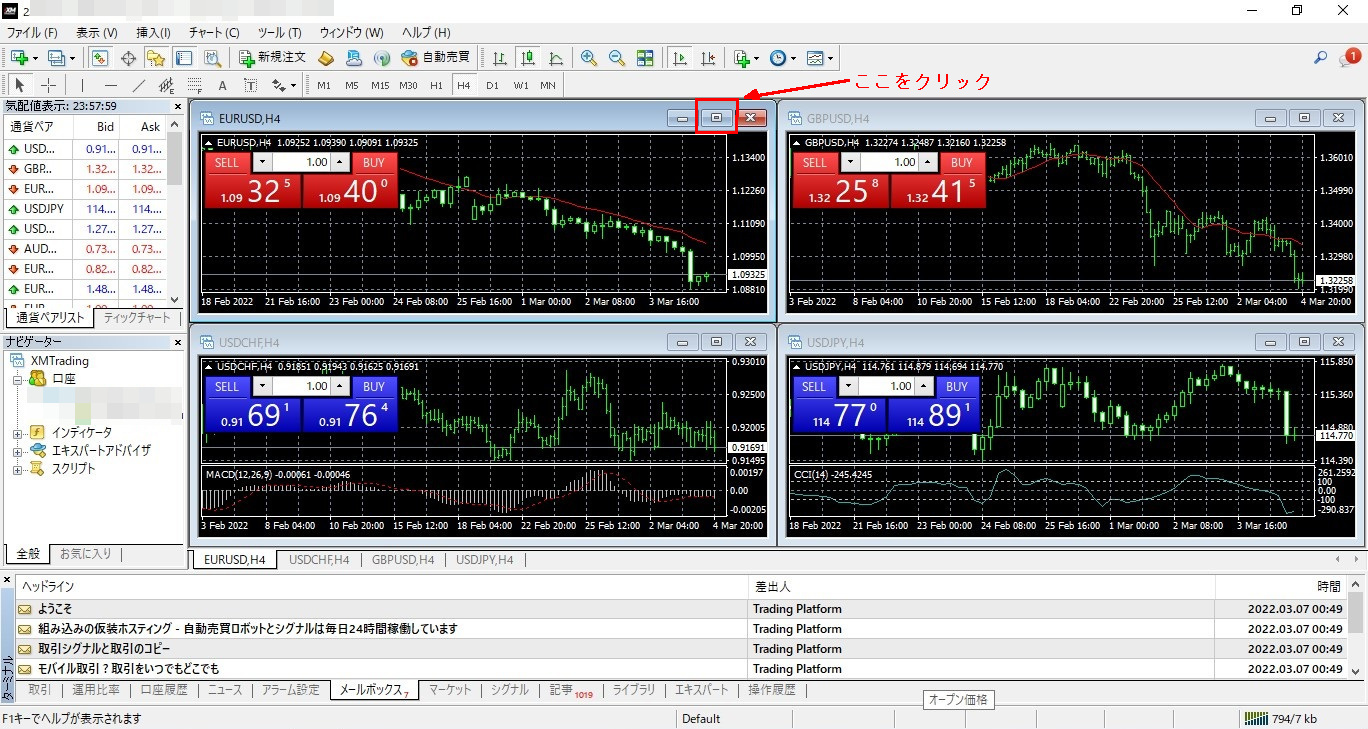This screenshot has width=1368, height=729.
Task: Toggle the Terminal panel icon
Action: click(x=183, y=58)
